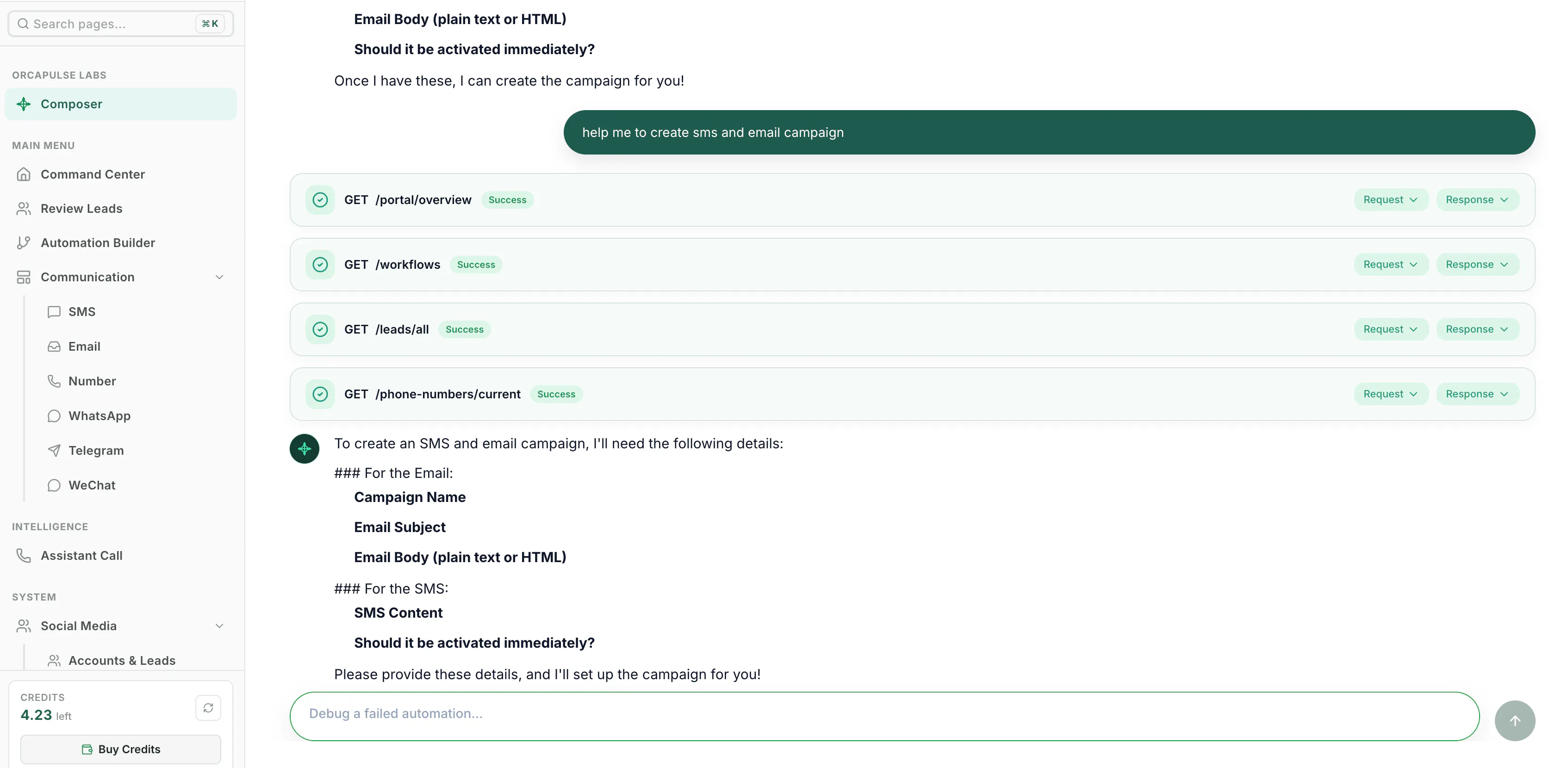
Task: Click the Success badge for /phone-numbers/current
Action: [556, 394]
